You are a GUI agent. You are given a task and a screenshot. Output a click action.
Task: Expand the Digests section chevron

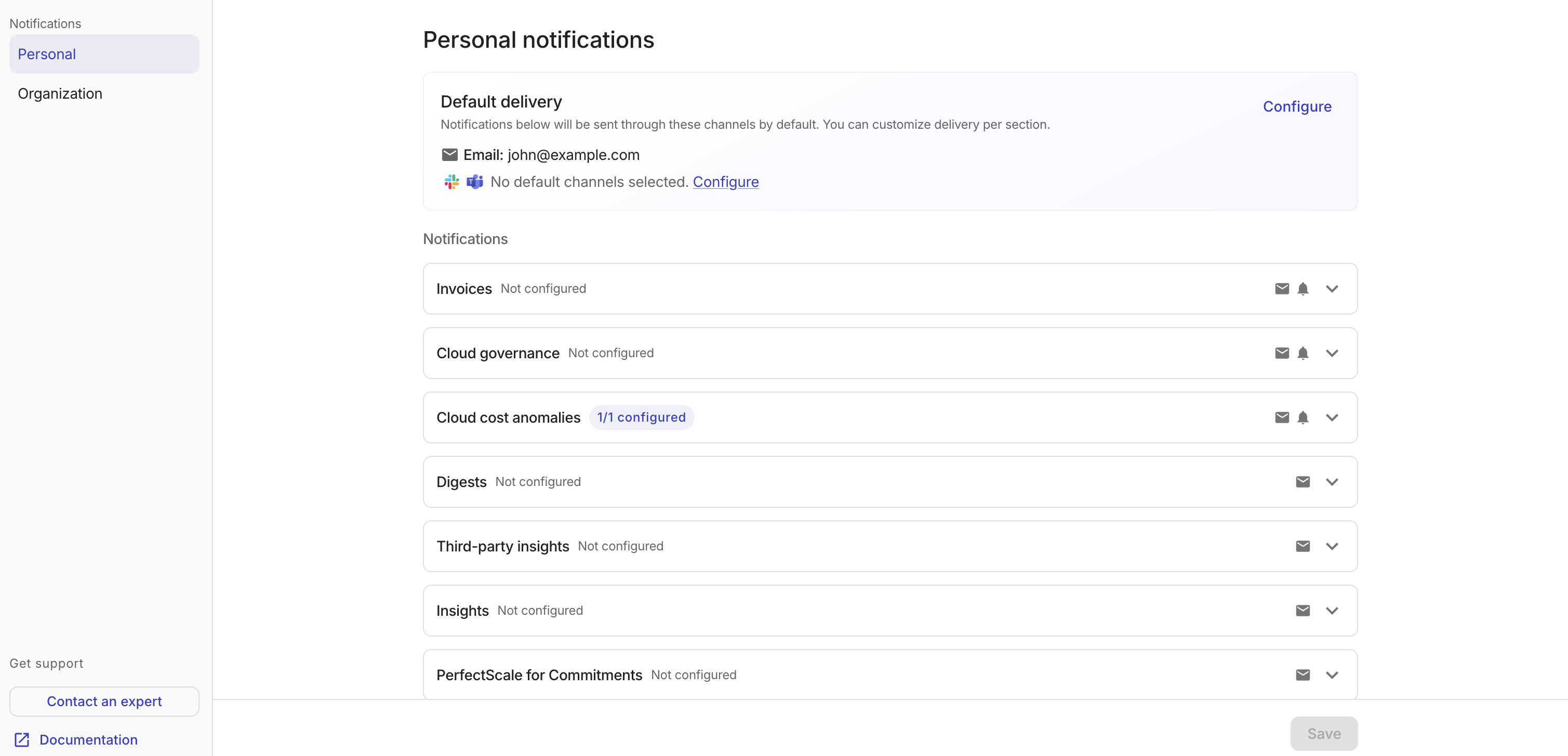(x=1332, y=482)
